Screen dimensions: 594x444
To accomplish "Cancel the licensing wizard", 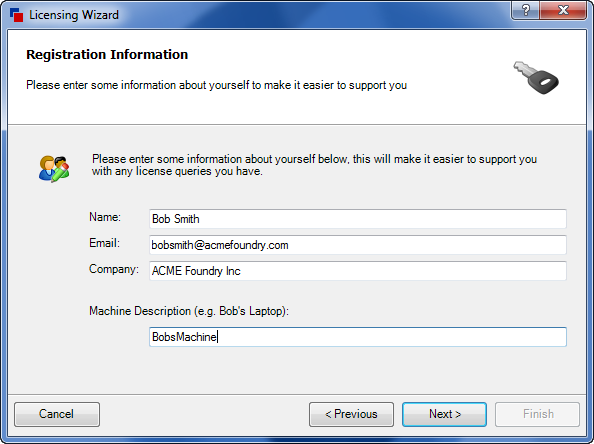I will point(57,414).
